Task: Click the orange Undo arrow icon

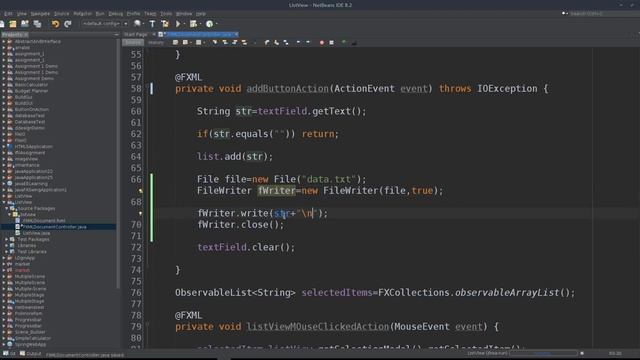Action: click(55, 24)
